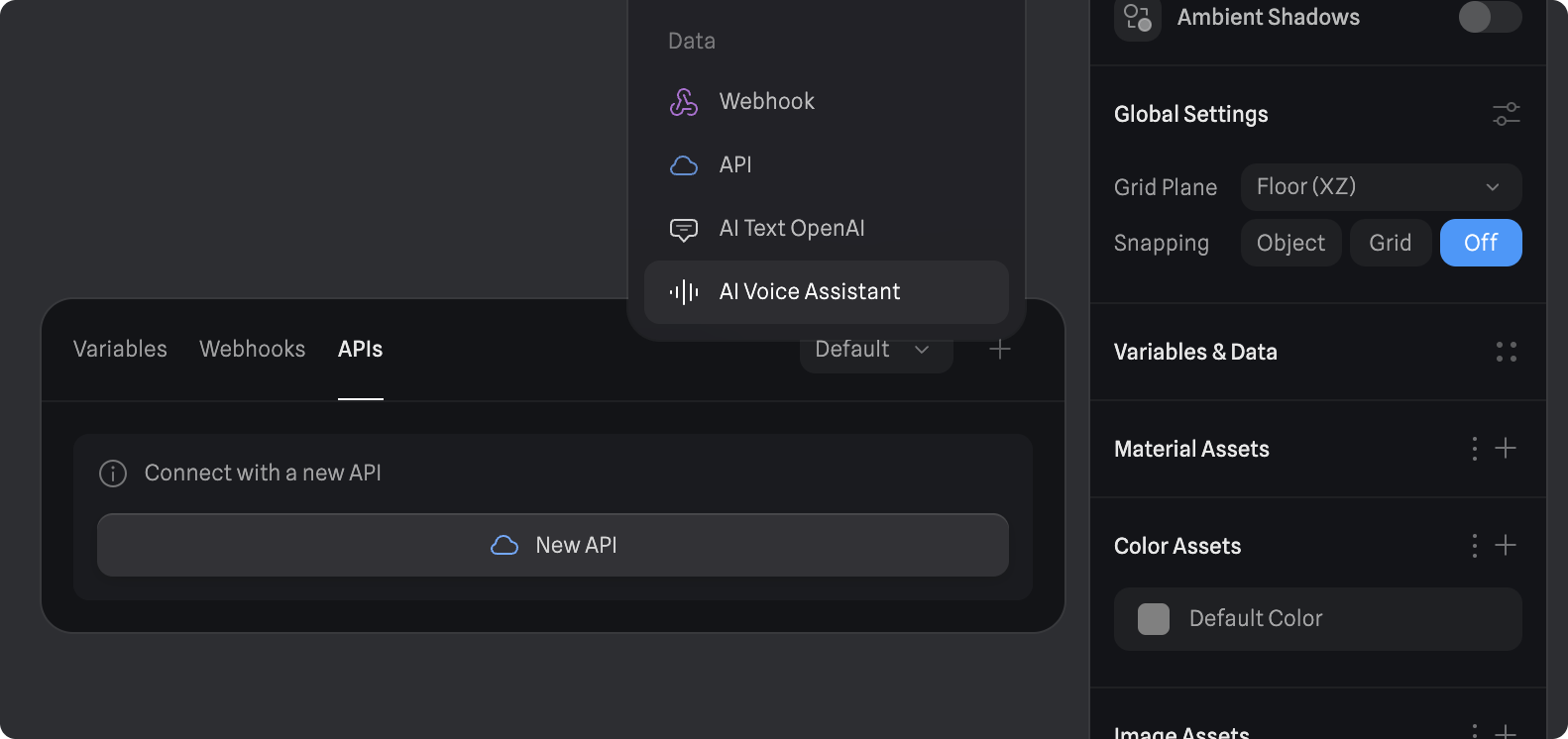Open Color Assets three-dot options
1568x739 pixels.
[1475, 546]
